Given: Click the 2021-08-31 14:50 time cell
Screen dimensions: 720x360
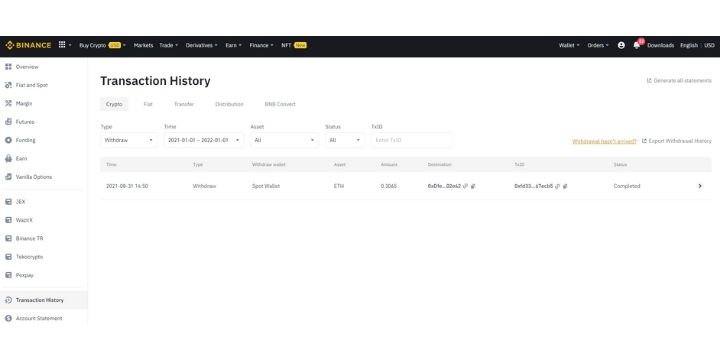Looking at the screenshot, I should tap(127, 186).
